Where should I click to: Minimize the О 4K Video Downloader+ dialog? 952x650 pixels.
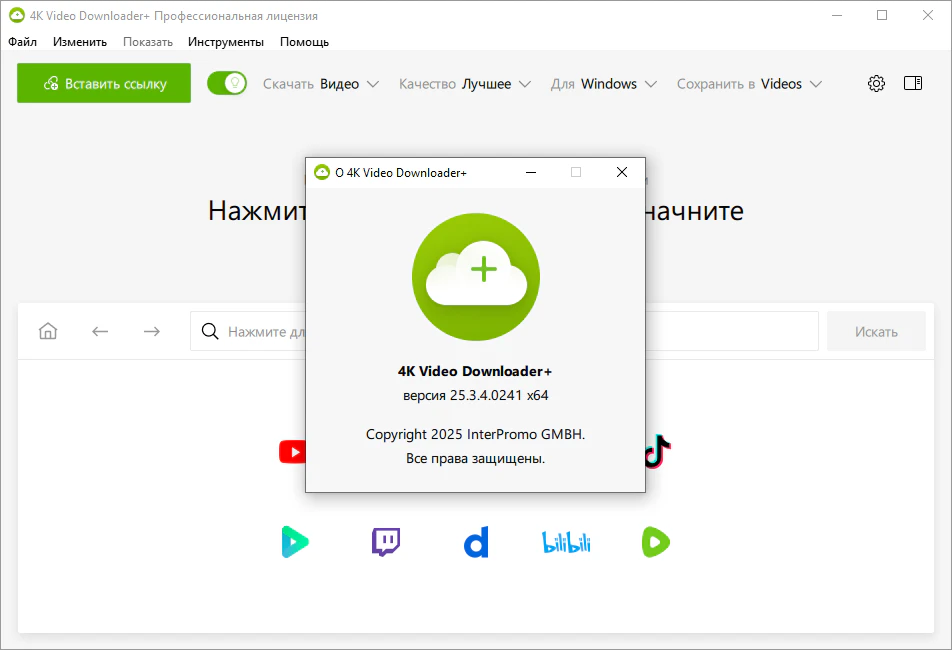pos(531,172)
